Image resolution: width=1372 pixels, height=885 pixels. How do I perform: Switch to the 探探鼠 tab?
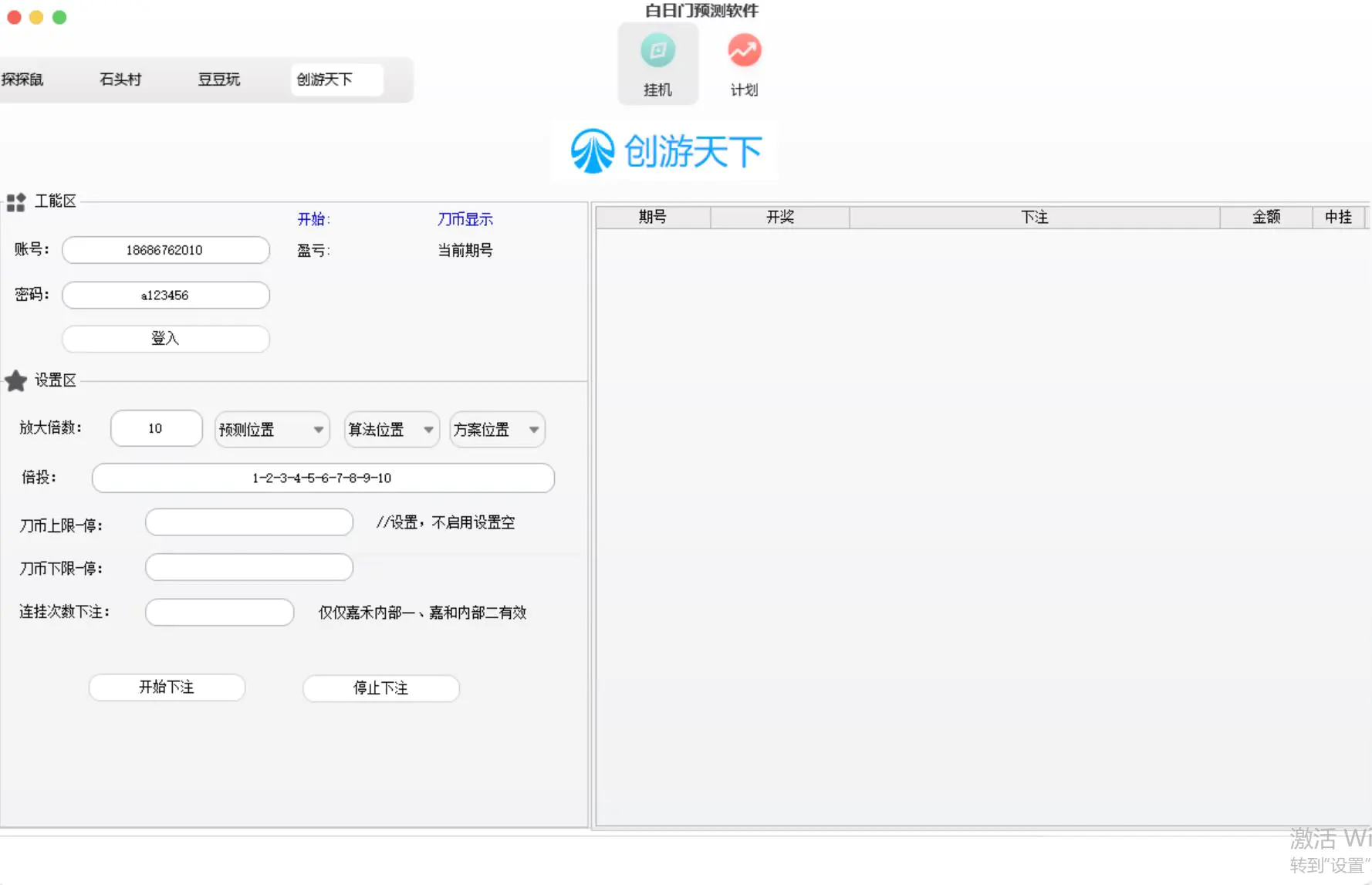22,79
